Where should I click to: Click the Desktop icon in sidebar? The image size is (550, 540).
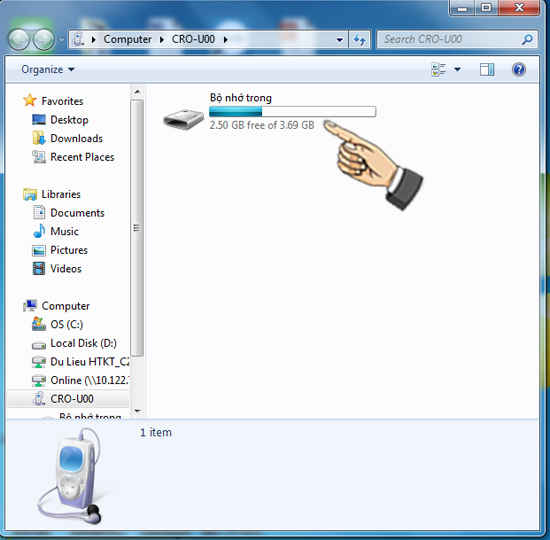click(39, 120)
